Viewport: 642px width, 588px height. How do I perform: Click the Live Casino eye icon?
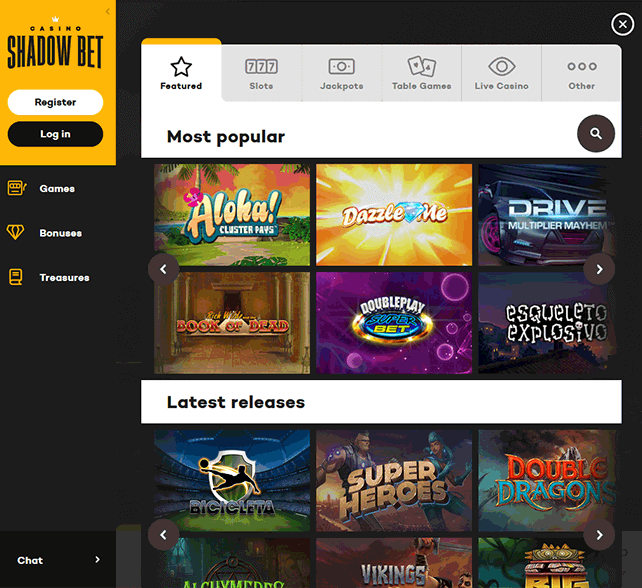[x=502, y=66]
